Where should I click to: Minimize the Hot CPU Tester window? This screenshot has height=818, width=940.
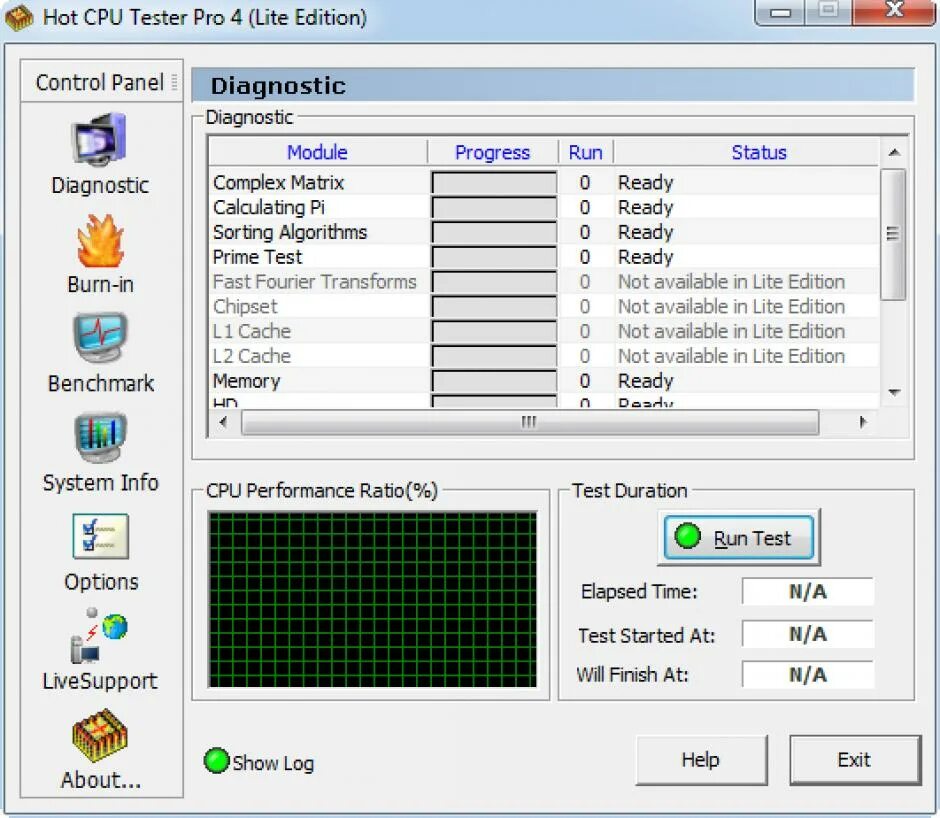[780, 12]
